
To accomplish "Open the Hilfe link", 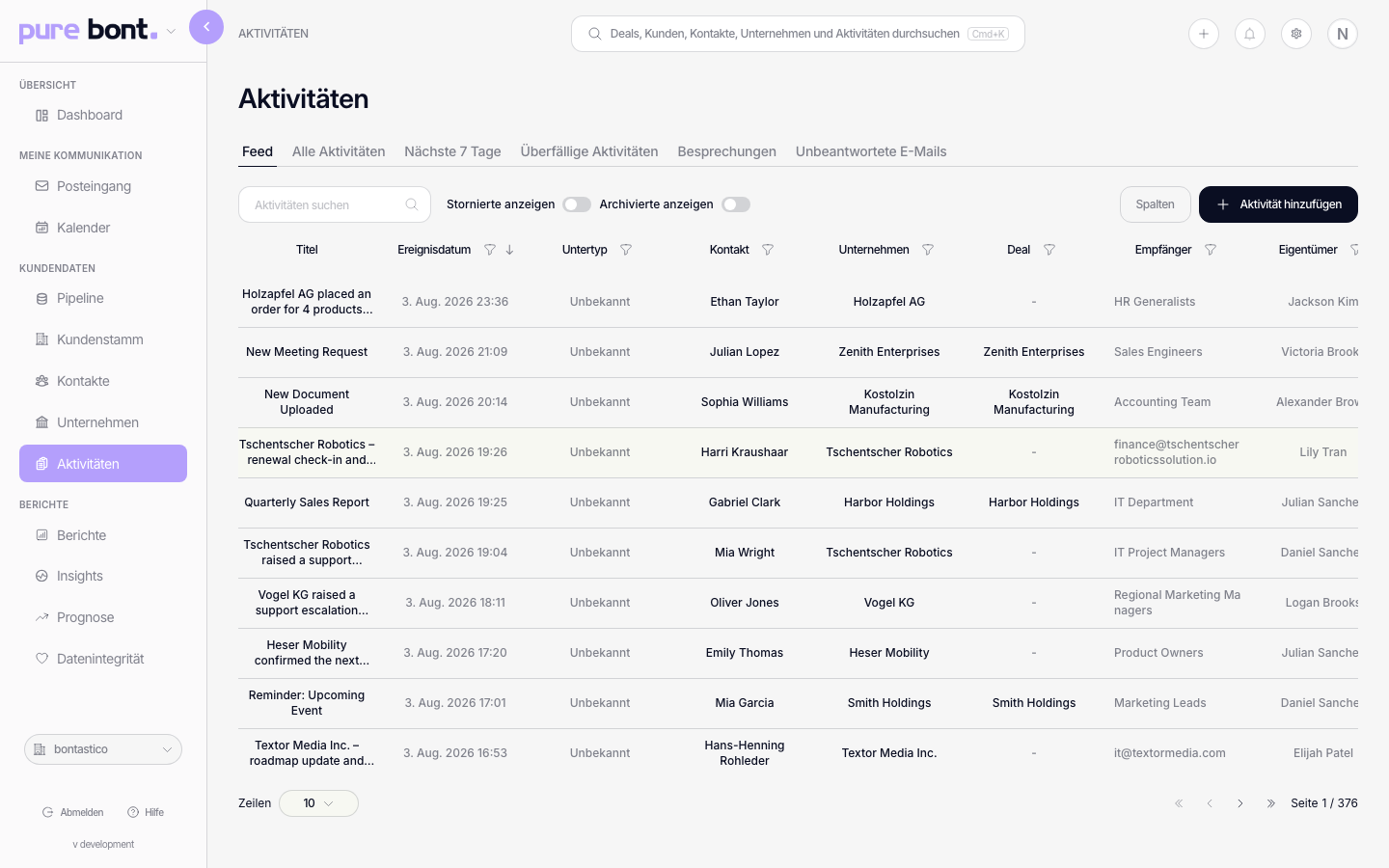I will point(146,812).
